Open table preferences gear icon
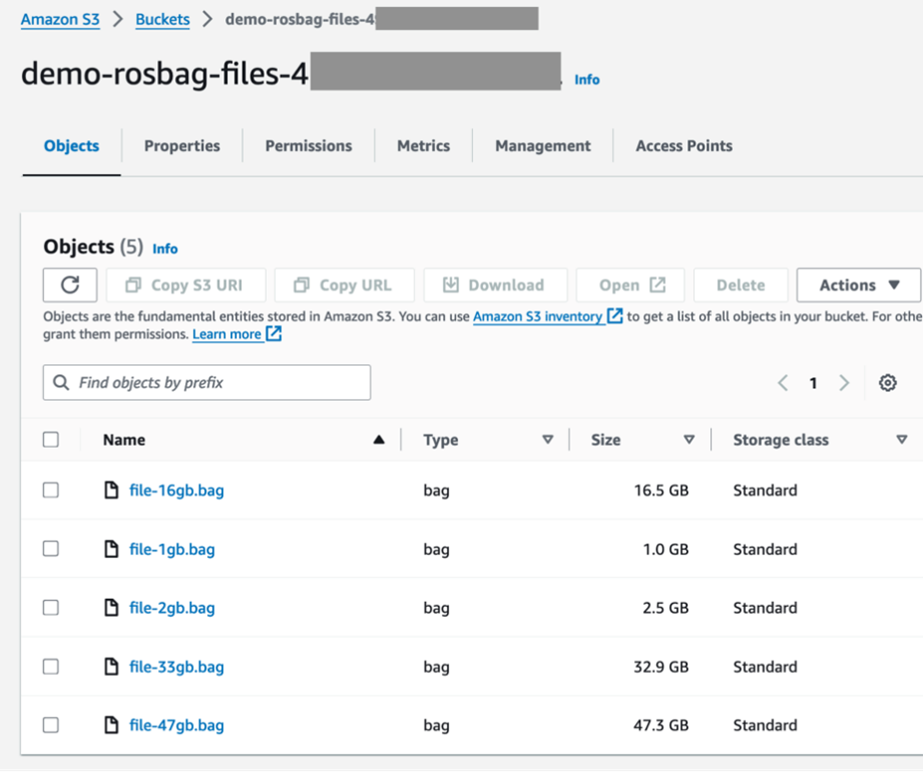Viewport: 923px width, 776px height. coord(888,383)
